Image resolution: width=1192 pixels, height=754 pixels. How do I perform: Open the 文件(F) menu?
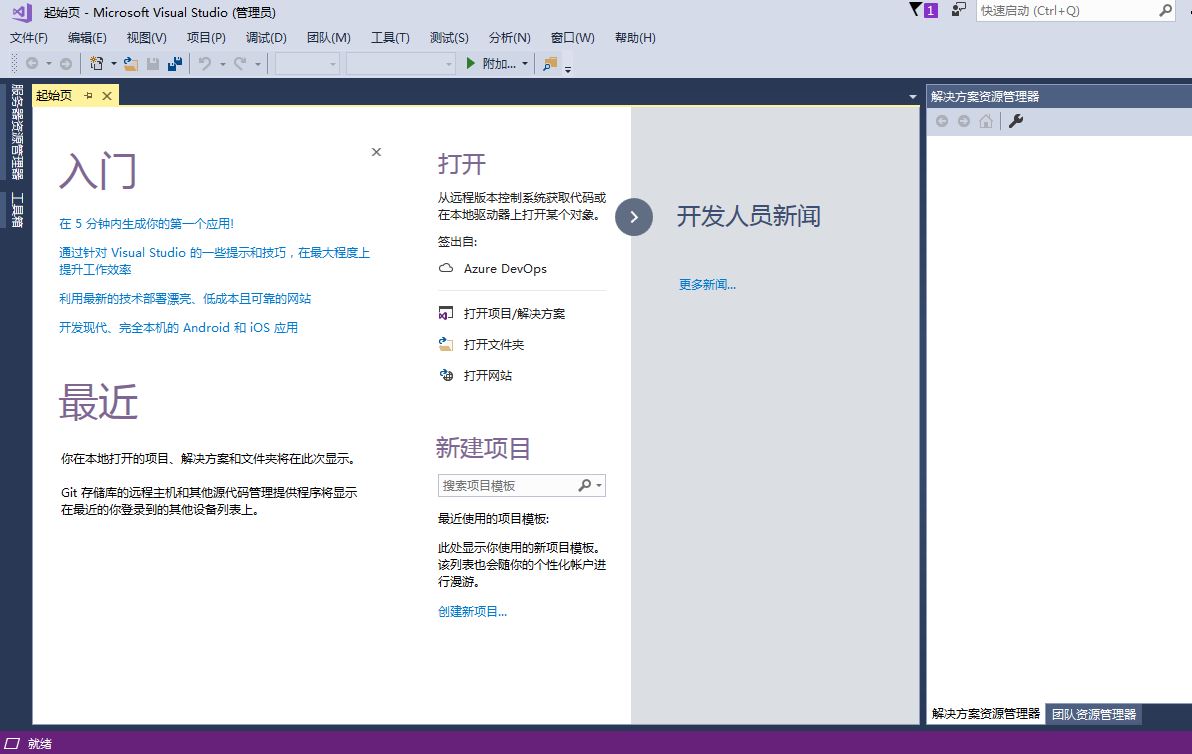click(x=29, y=38)
